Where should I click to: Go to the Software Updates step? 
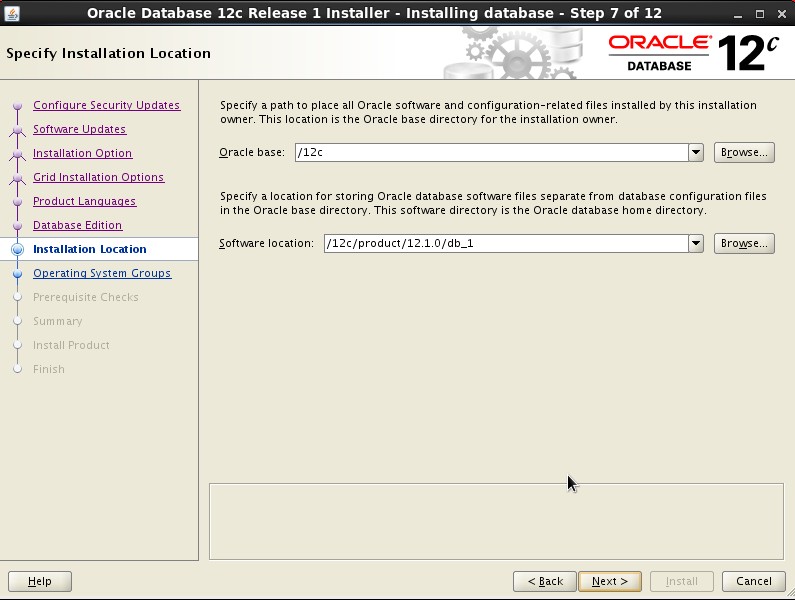tap(79, 129)
